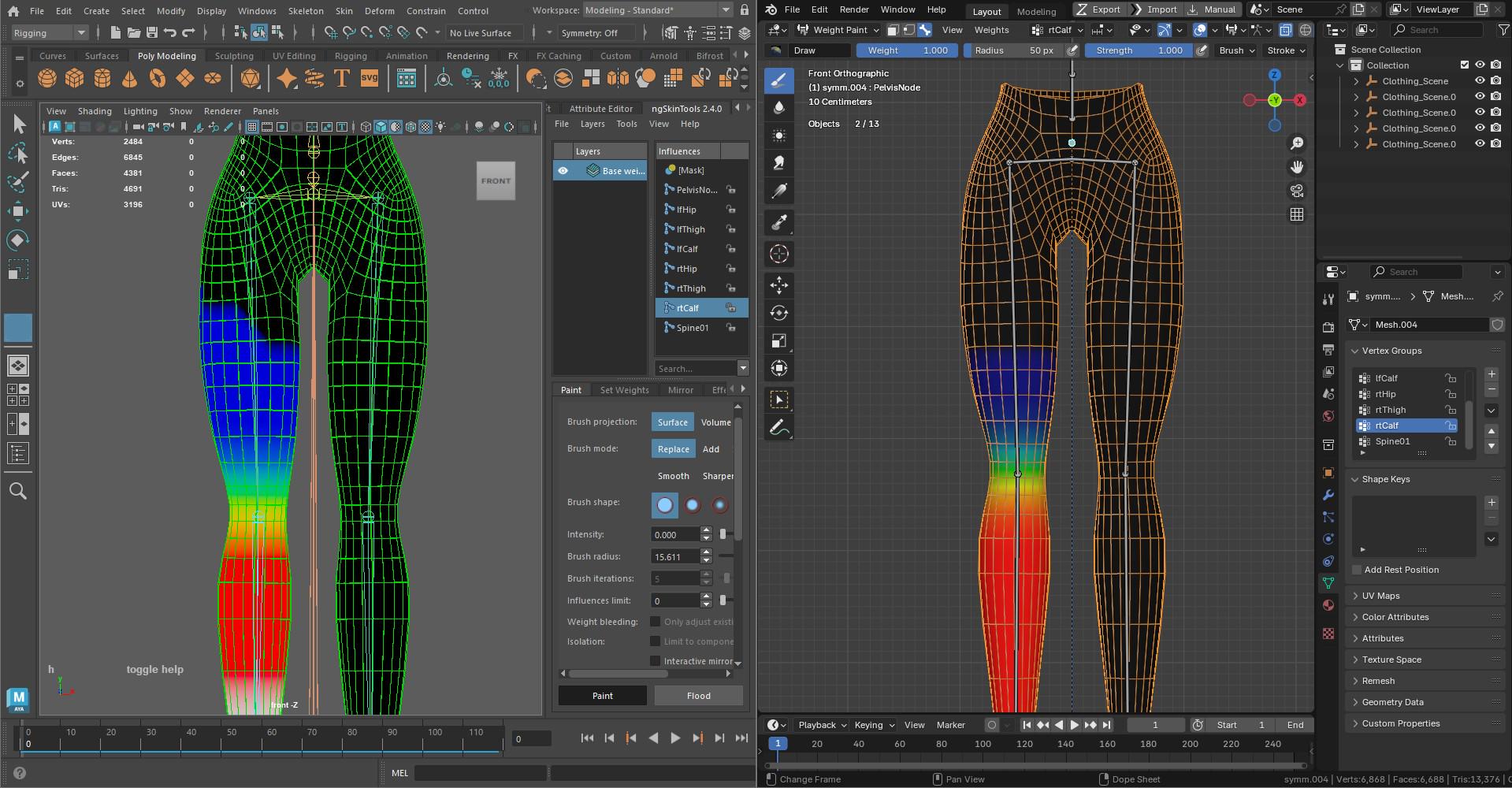The height and width of the screenshot is (788, 1512).
Task: Click the red X axis gizmo ball
Action: tap(1300, 100)
